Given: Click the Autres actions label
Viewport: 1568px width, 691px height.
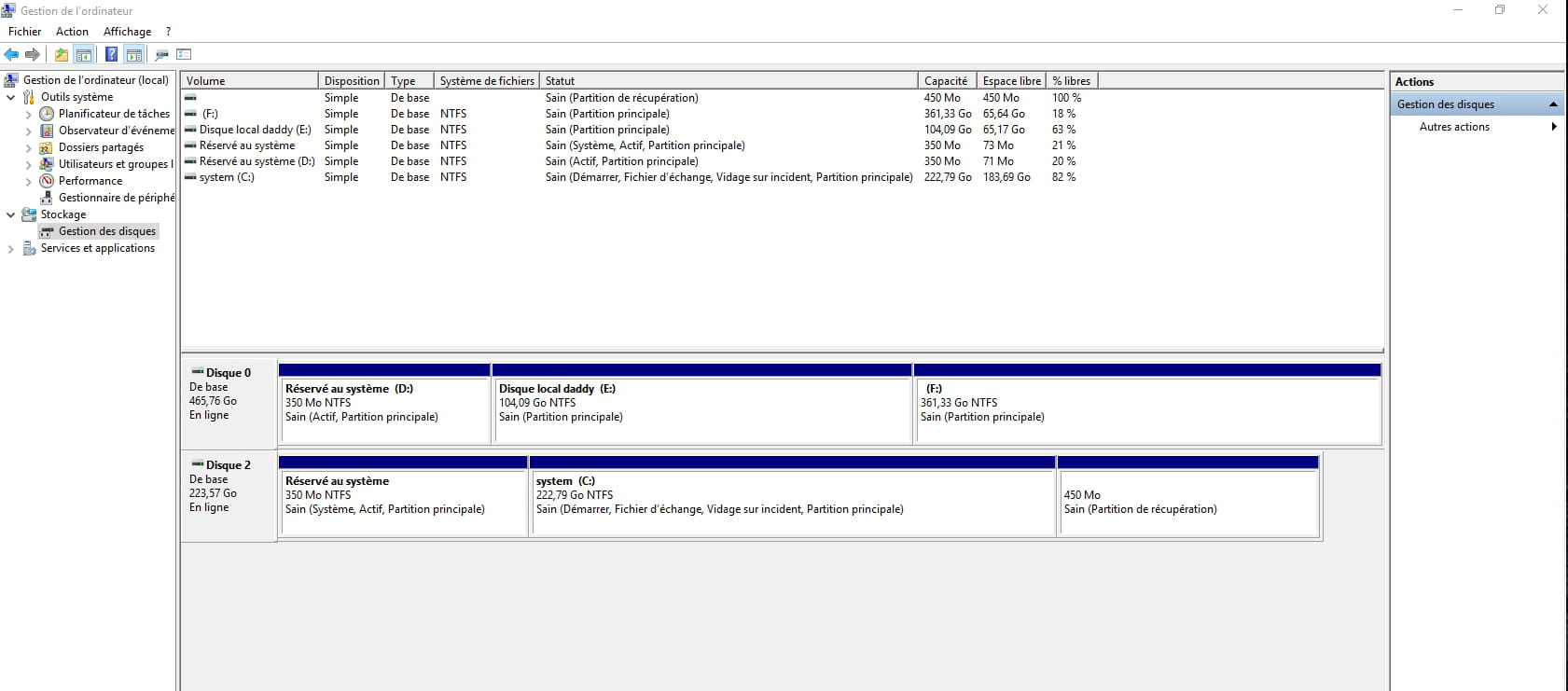Looking at the screenshot, I should pos(1454,127).
